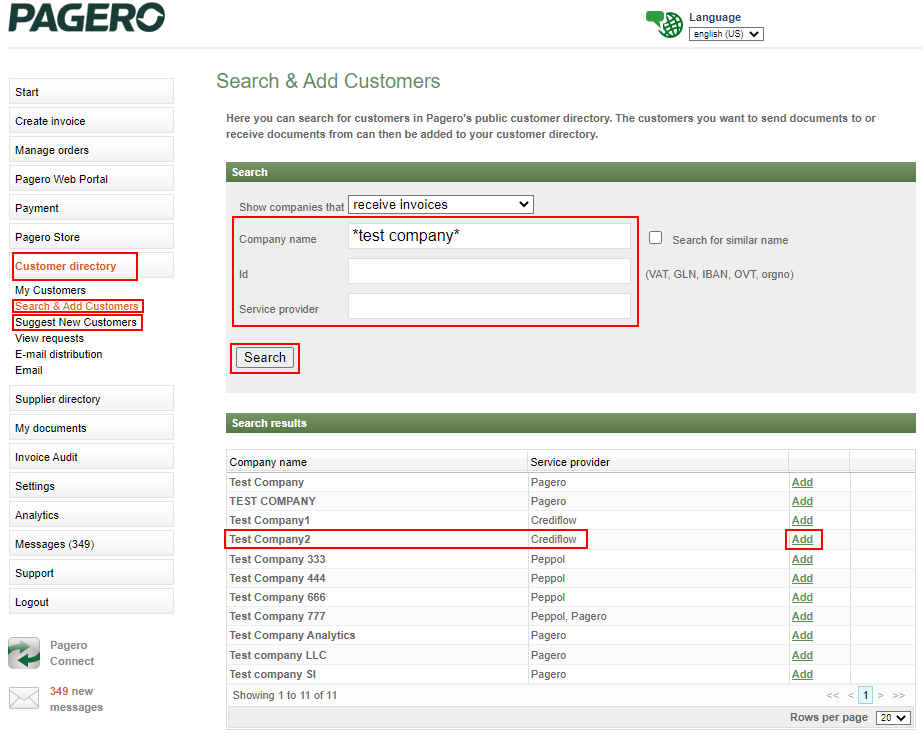Go to Create invoice
Screen dimensions: 923x734
[91, 121]
